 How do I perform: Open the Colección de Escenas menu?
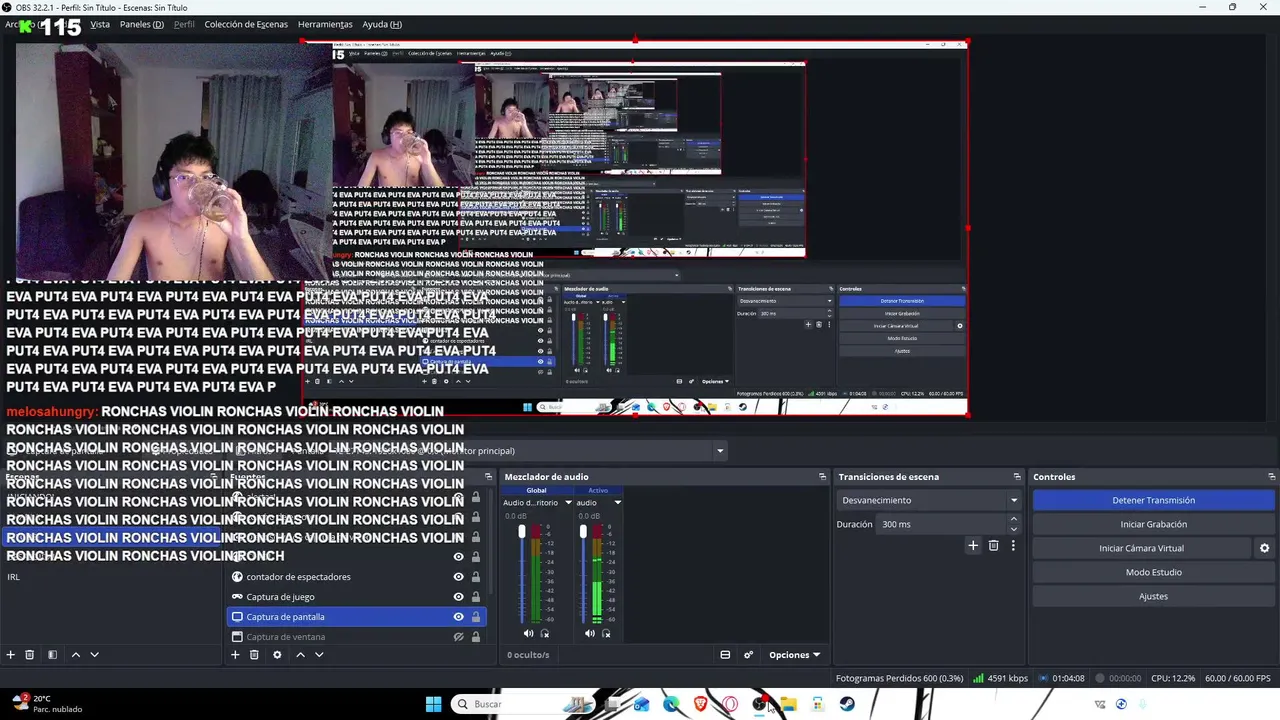tap(246, 24)
